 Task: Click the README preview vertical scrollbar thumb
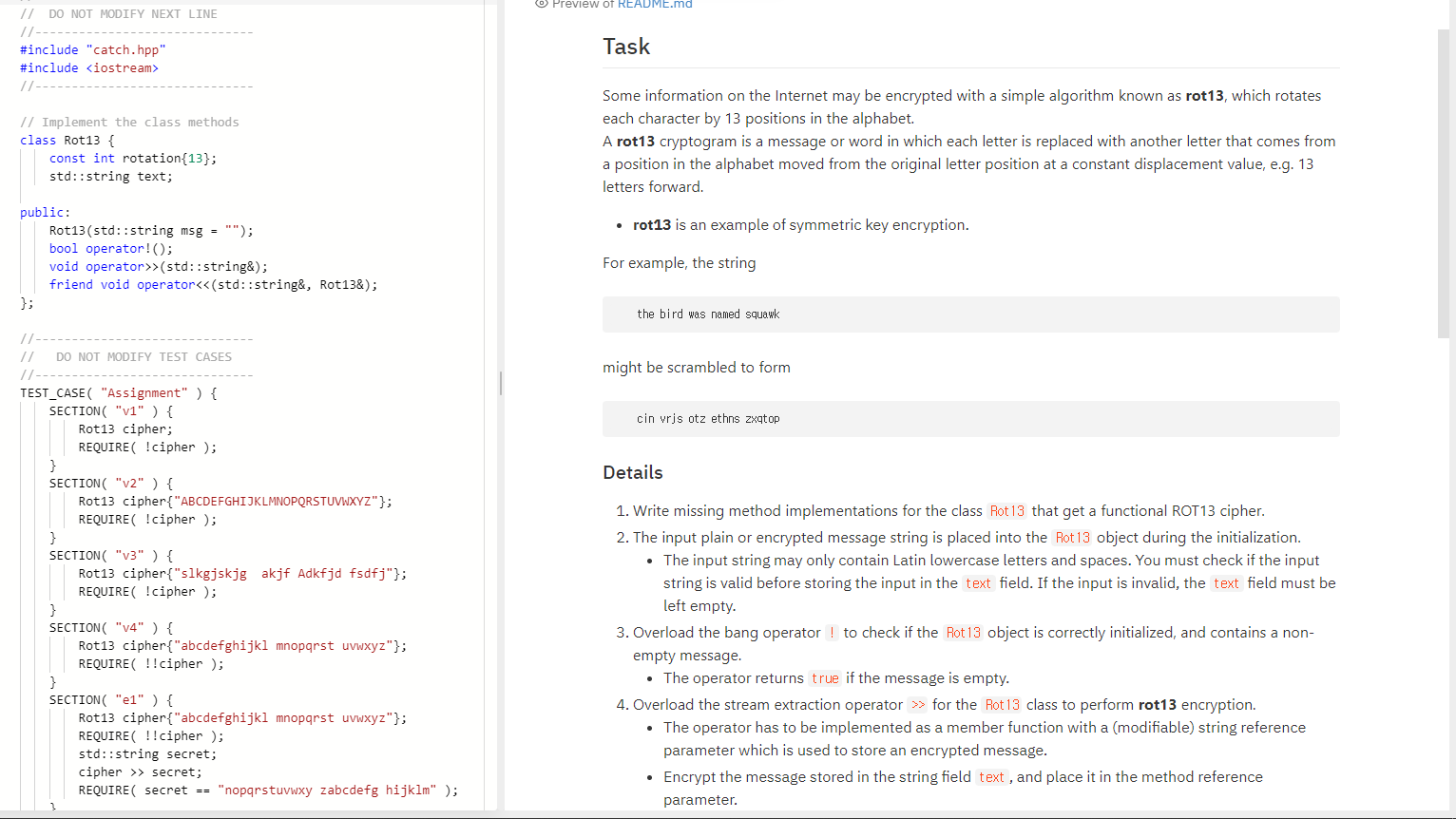tap(1444, 182)
